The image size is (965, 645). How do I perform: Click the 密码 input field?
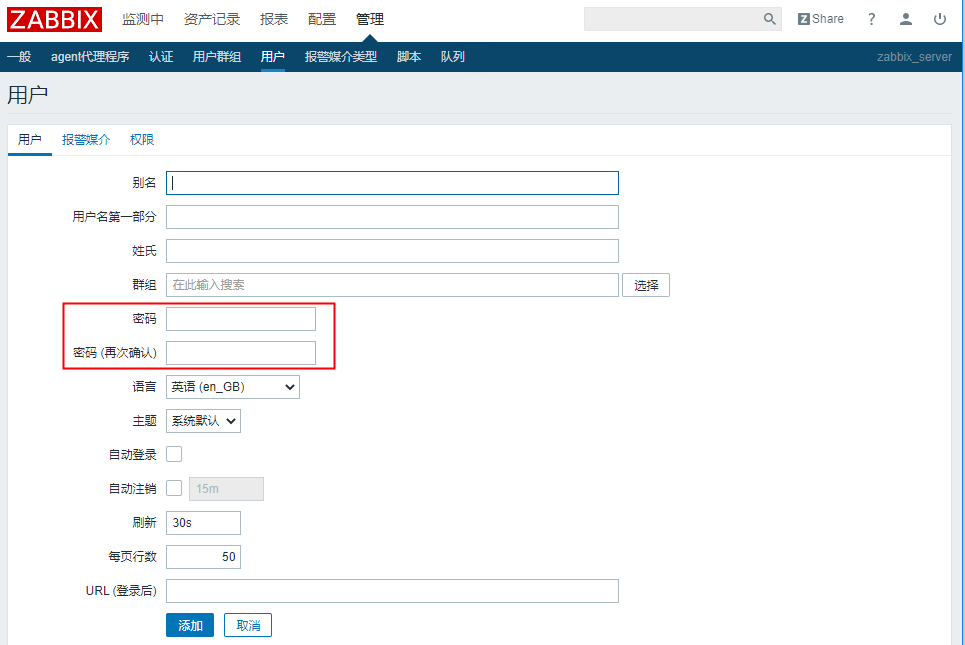pos(241,319)
